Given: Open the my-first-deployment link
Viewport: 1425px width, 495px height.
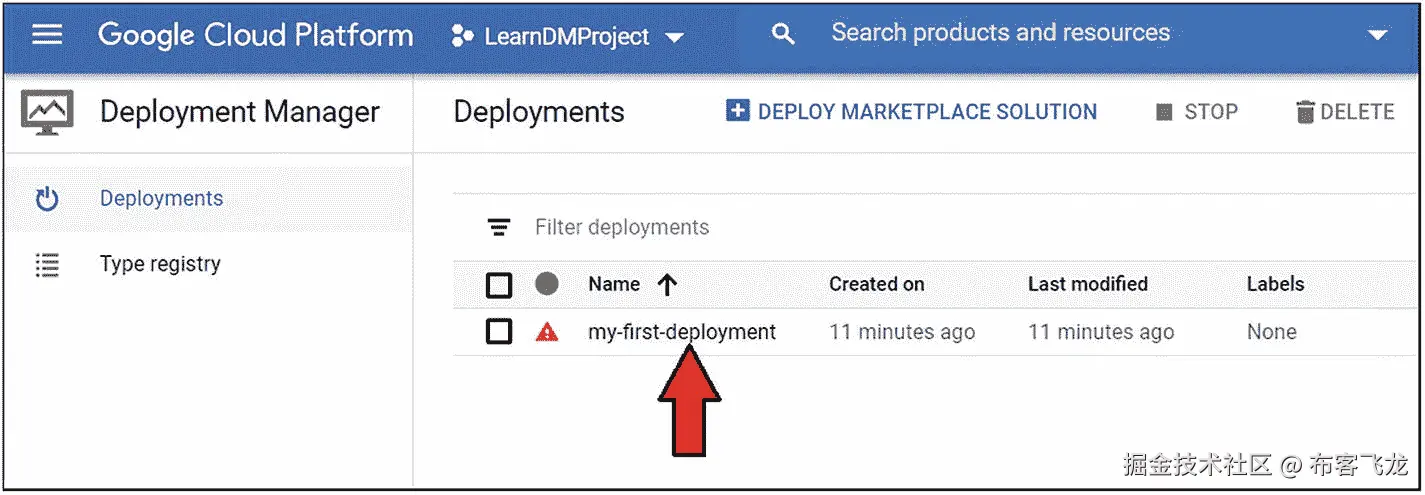Looking at the screenshot, I should coord(681,332).
